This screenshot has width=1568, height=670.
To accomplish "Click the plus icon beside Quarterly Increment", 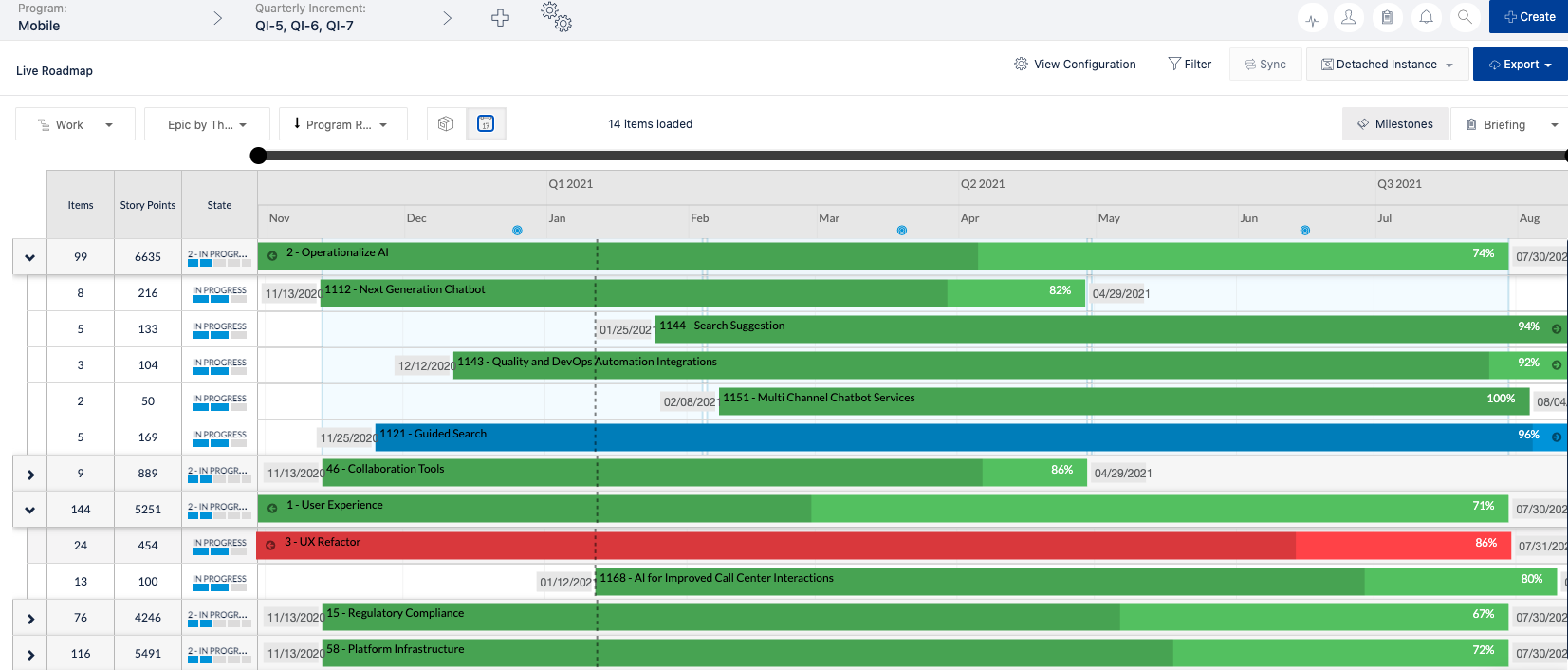I will 500,17.
